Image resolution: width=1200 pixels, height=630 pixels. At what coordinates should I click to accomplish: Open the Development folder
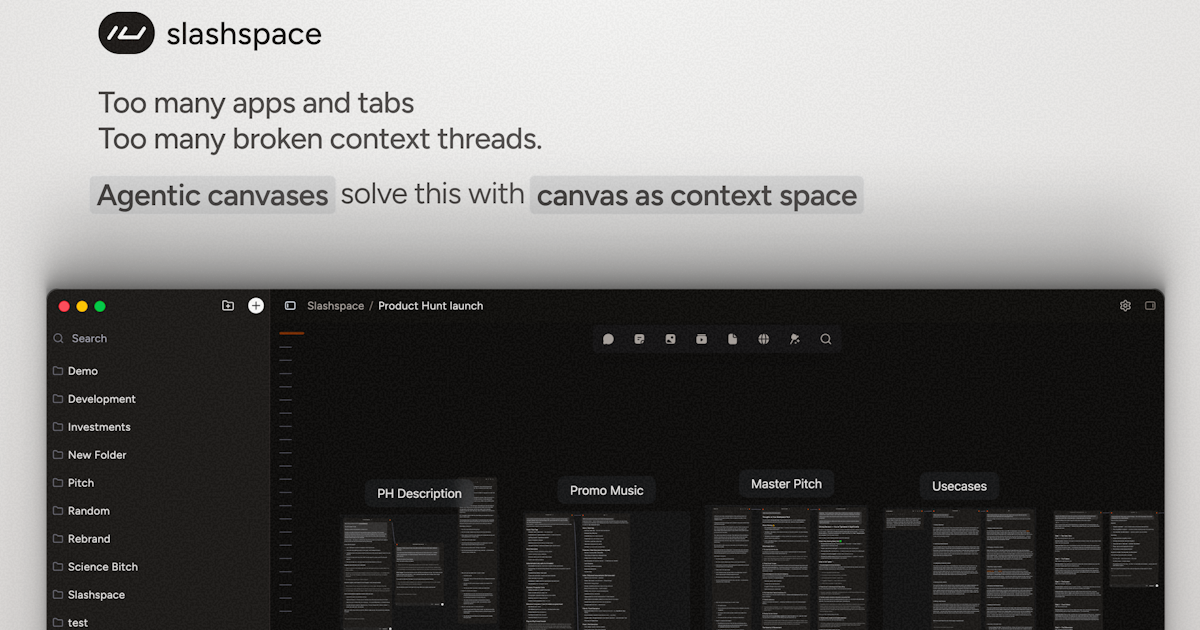click(158, 399)
